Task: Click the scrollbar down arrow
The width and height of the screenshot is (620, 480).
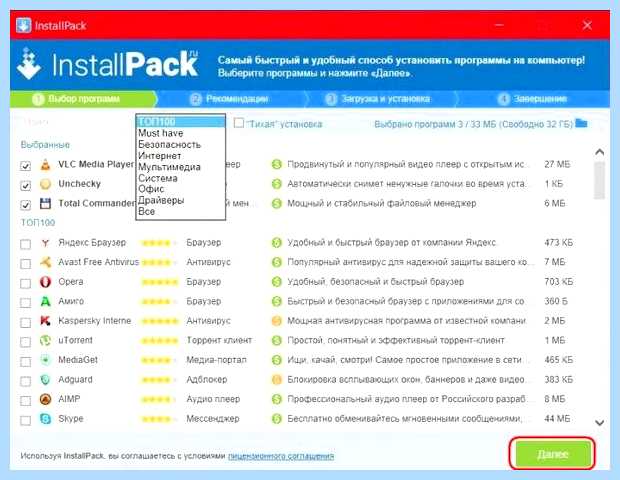Action: [x=599, y=423]
